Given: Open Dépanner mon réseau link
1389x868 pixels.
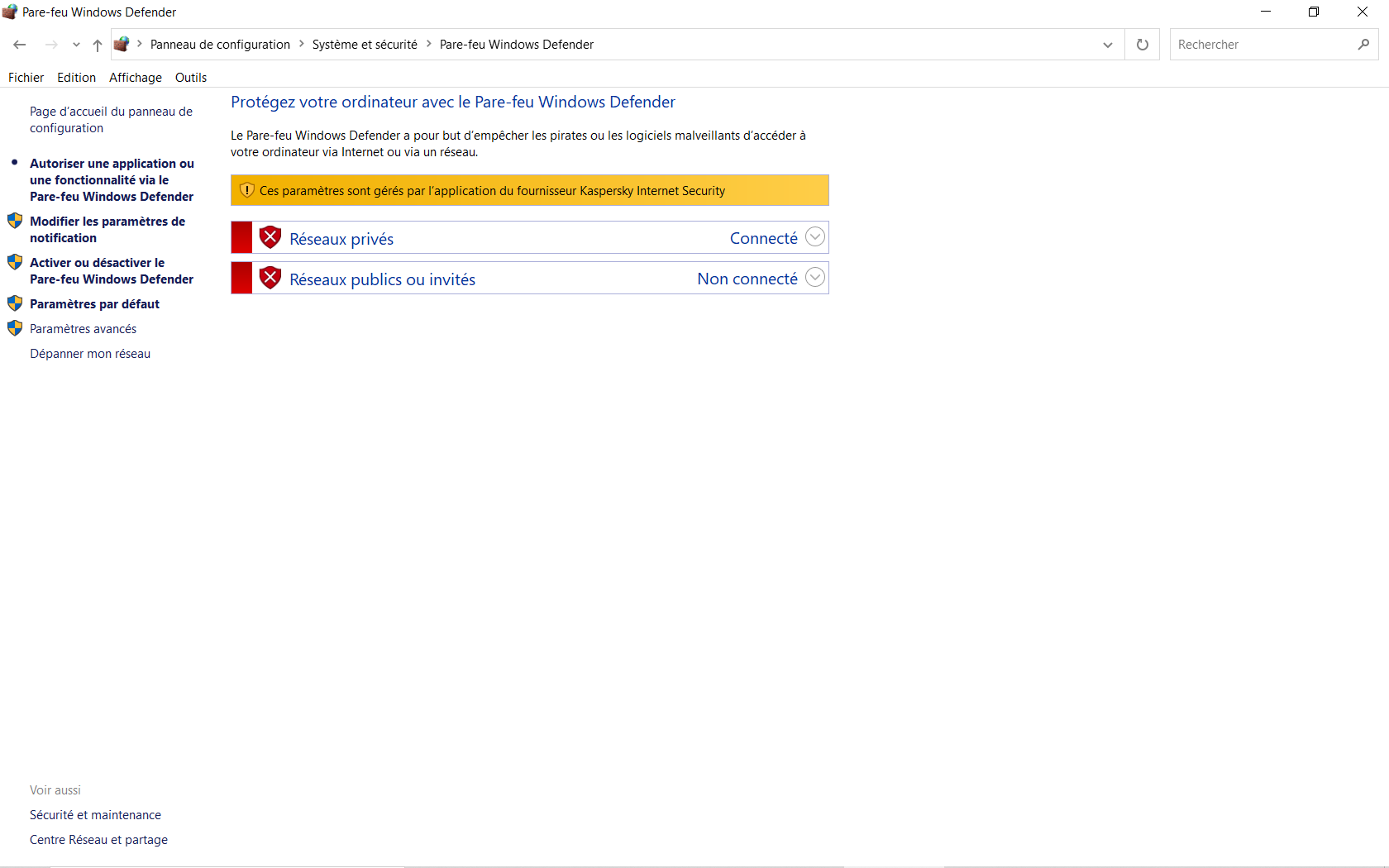Looking at the screenshot, I should tap(90, 354).
